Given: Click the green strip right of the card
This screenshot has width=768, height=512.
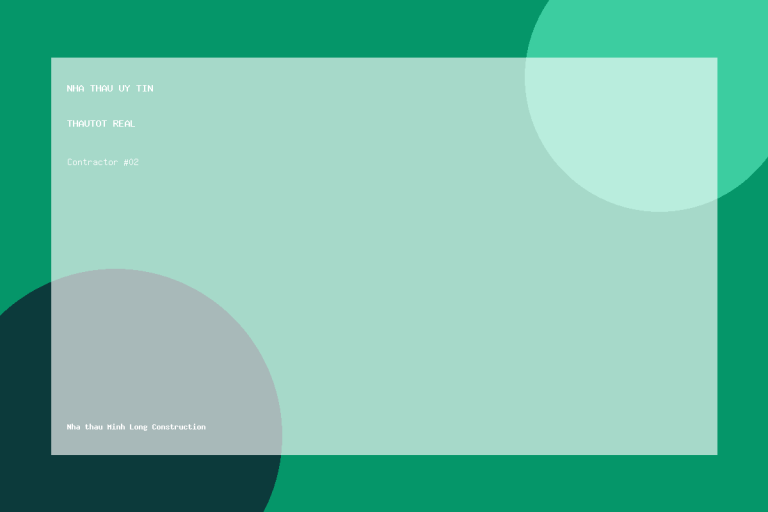Looking at the screenshot, I should [x=743, y=333].
